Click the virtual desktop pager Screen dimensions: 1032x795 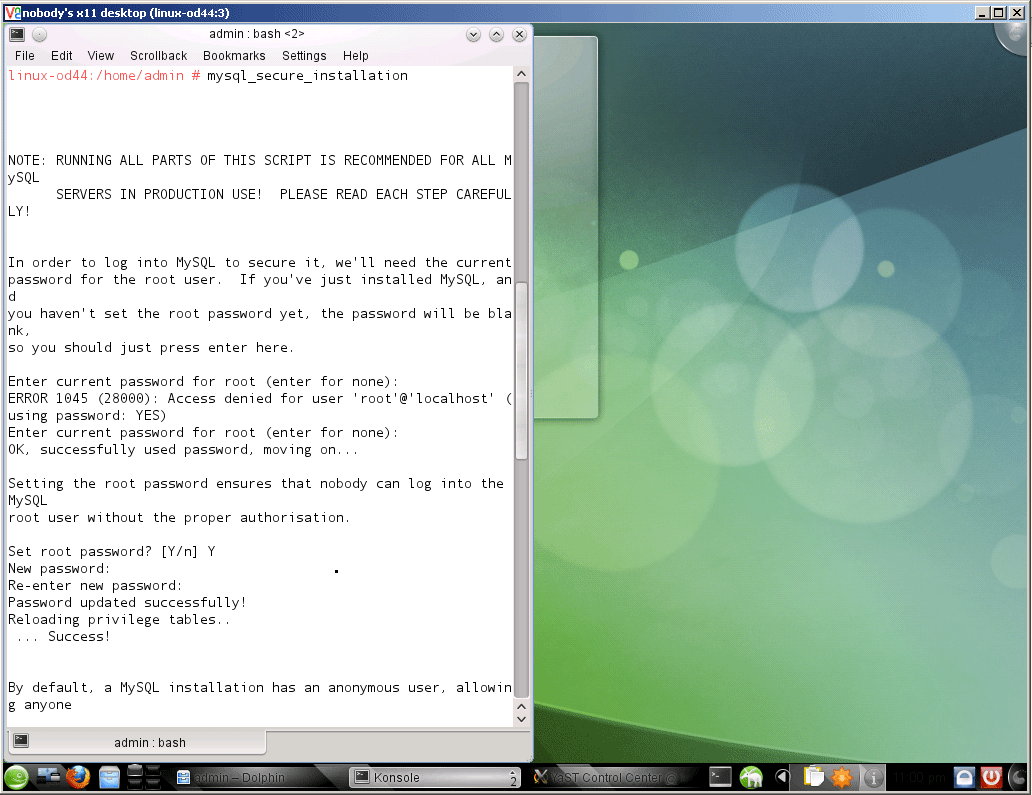point(143,777)
